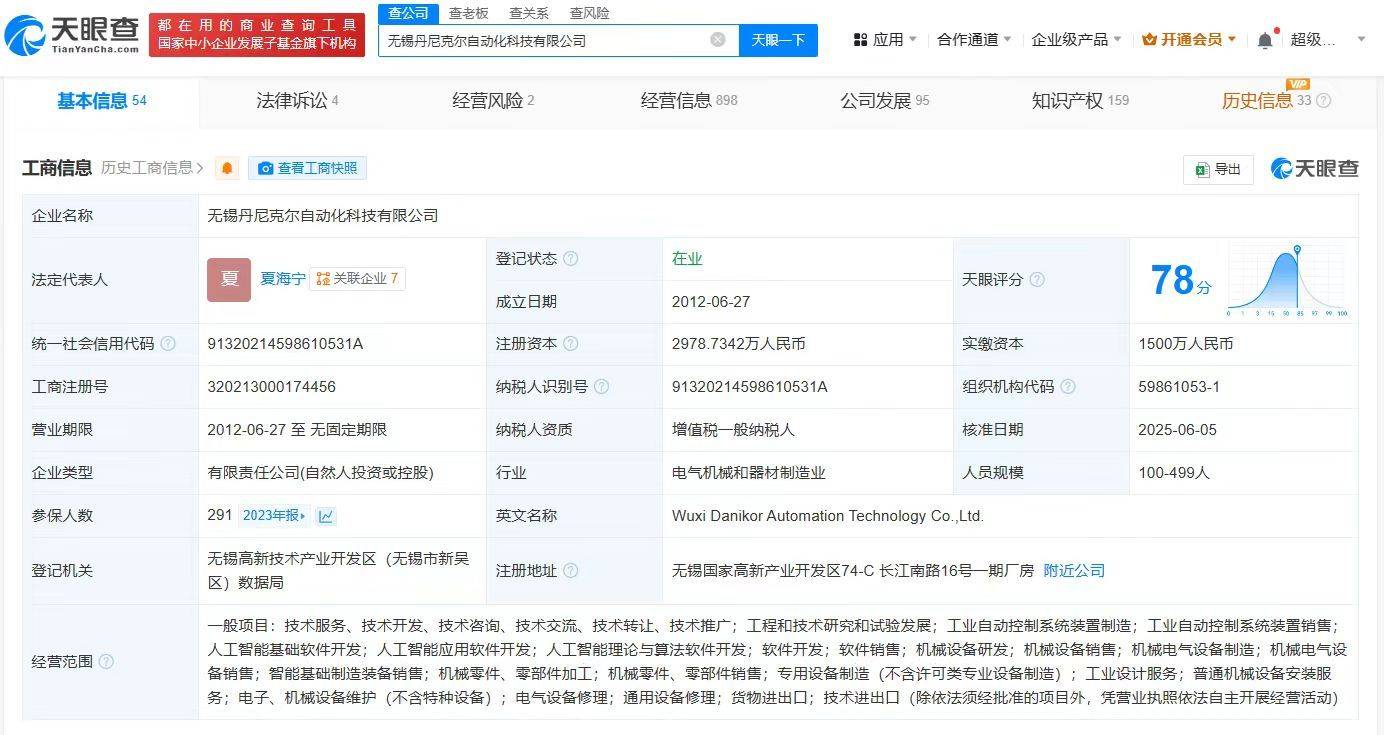Click the organization code 59861053-1
This screenshot has width=1384, height=735.
(x=1179, y=387)
